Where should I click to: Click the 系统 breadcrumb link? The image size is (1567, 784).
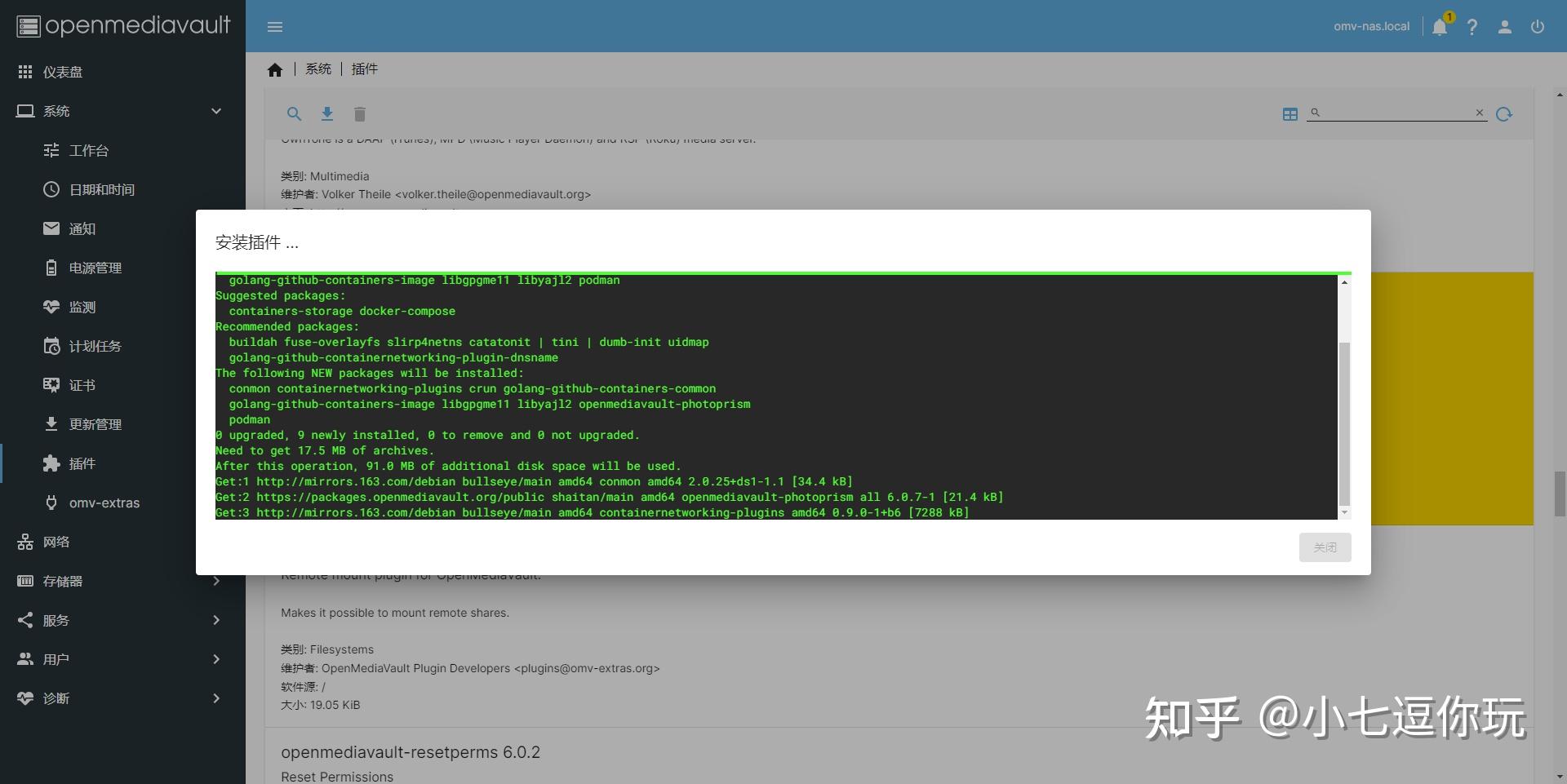pos(318,69)
